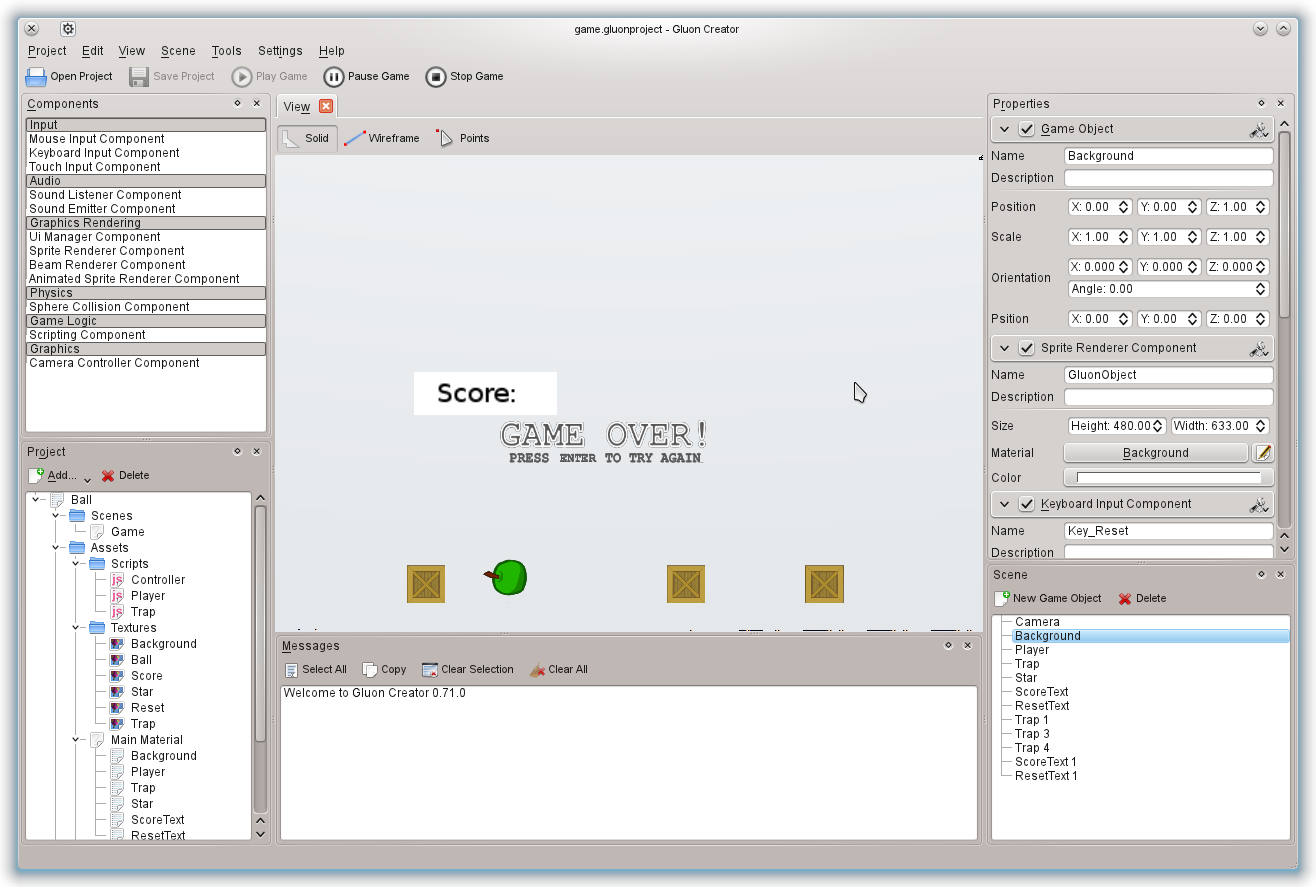Image resolution: width=1316 pixels, height=887 pixels.
Task: Click the Properties panel vertical scrollbar
Action: tap(1284, 225)
